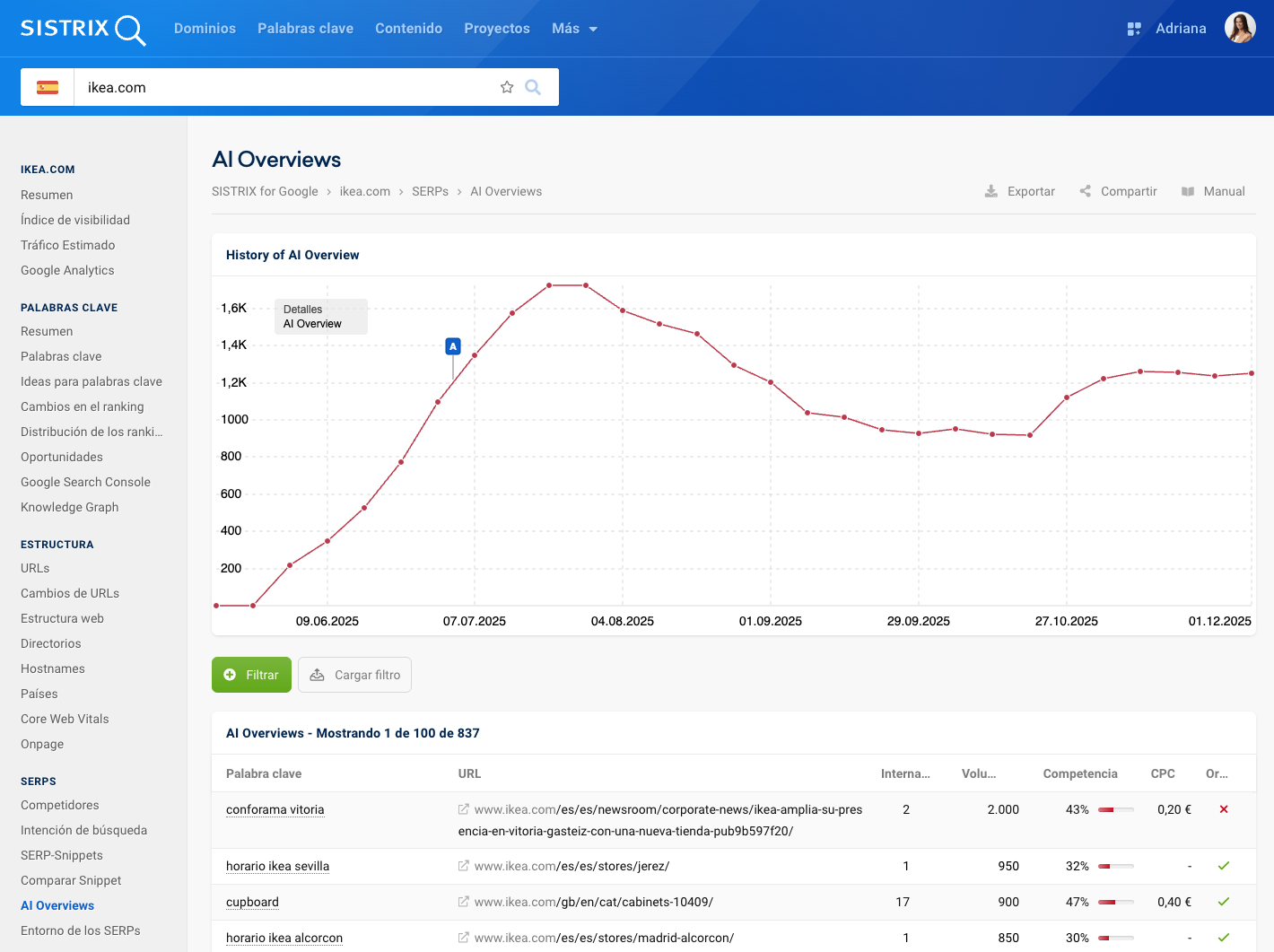Click the search magnifier icon in search bar
The image size is (1274, 952).
pyautogui.click(x=533, y=87)
